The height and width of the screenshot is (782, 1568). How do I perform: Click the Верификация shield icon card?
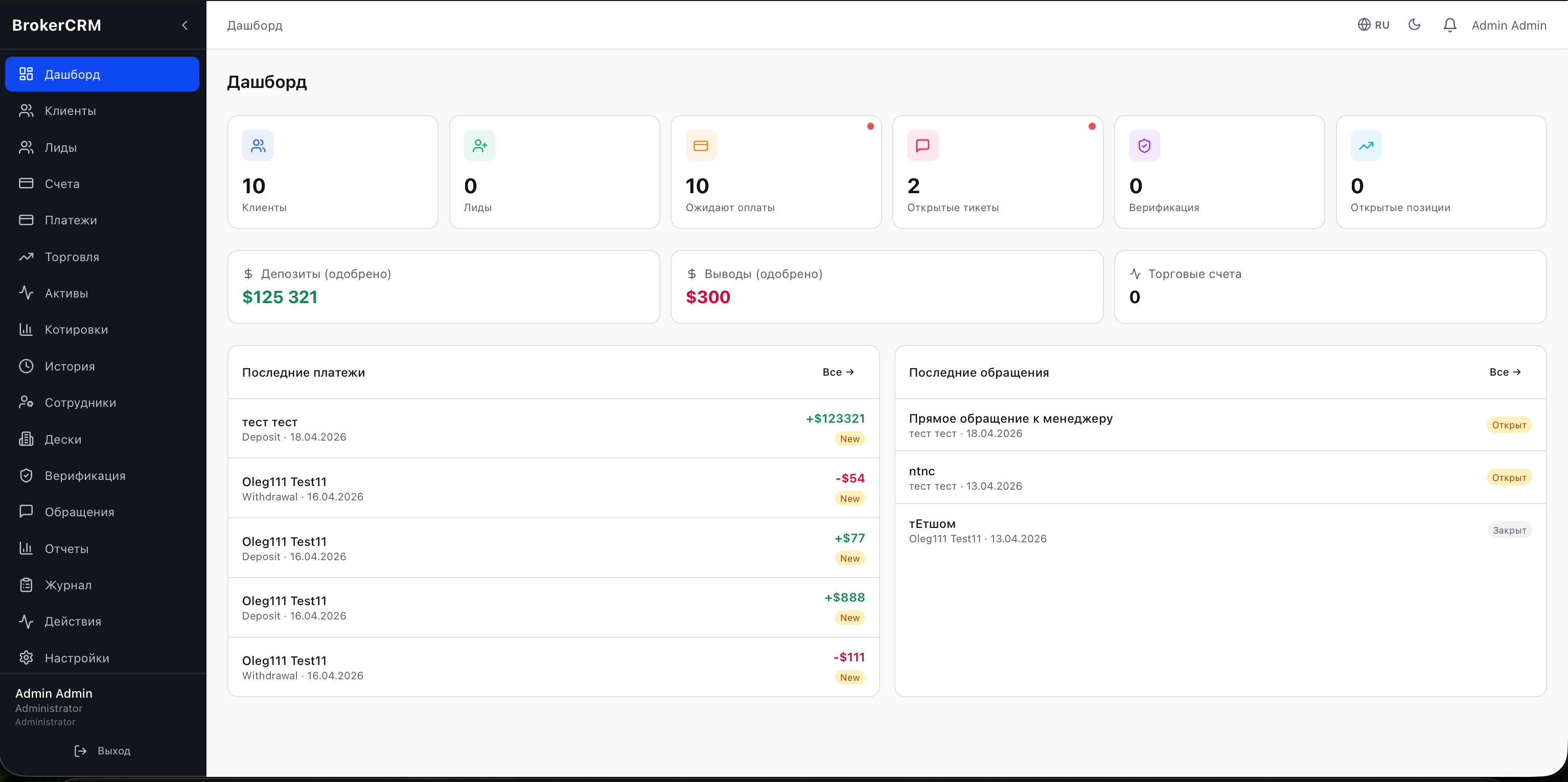pyautogui.click(x=1144, y=146)
